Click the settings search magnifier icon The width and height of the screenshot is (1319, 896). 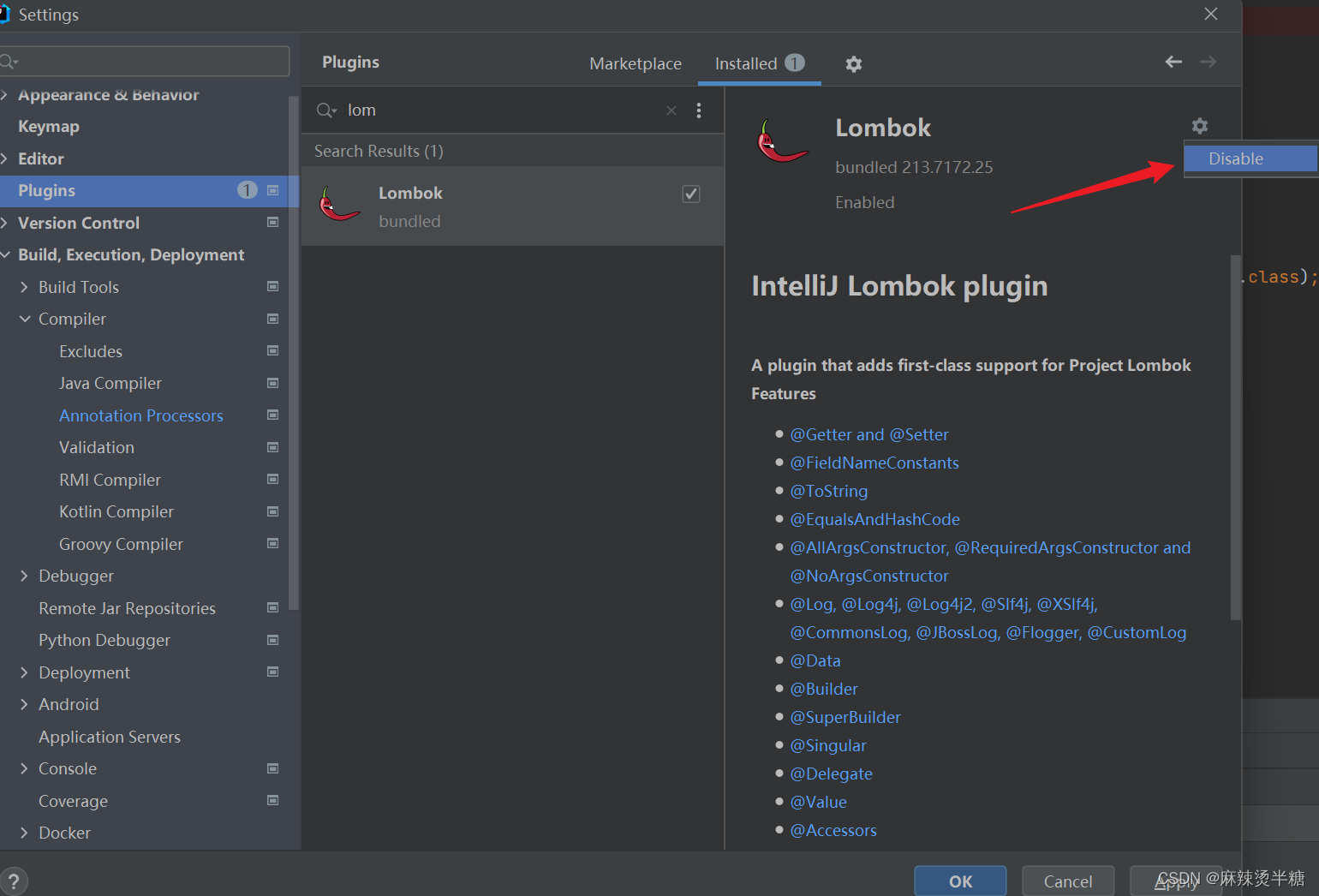coord(9,62)
